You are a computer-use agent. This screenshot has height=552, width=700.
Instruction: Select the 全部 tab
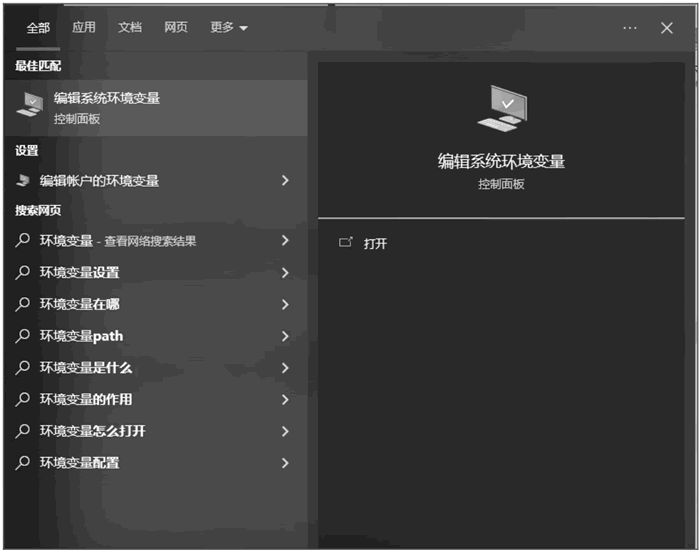(38, 28)
